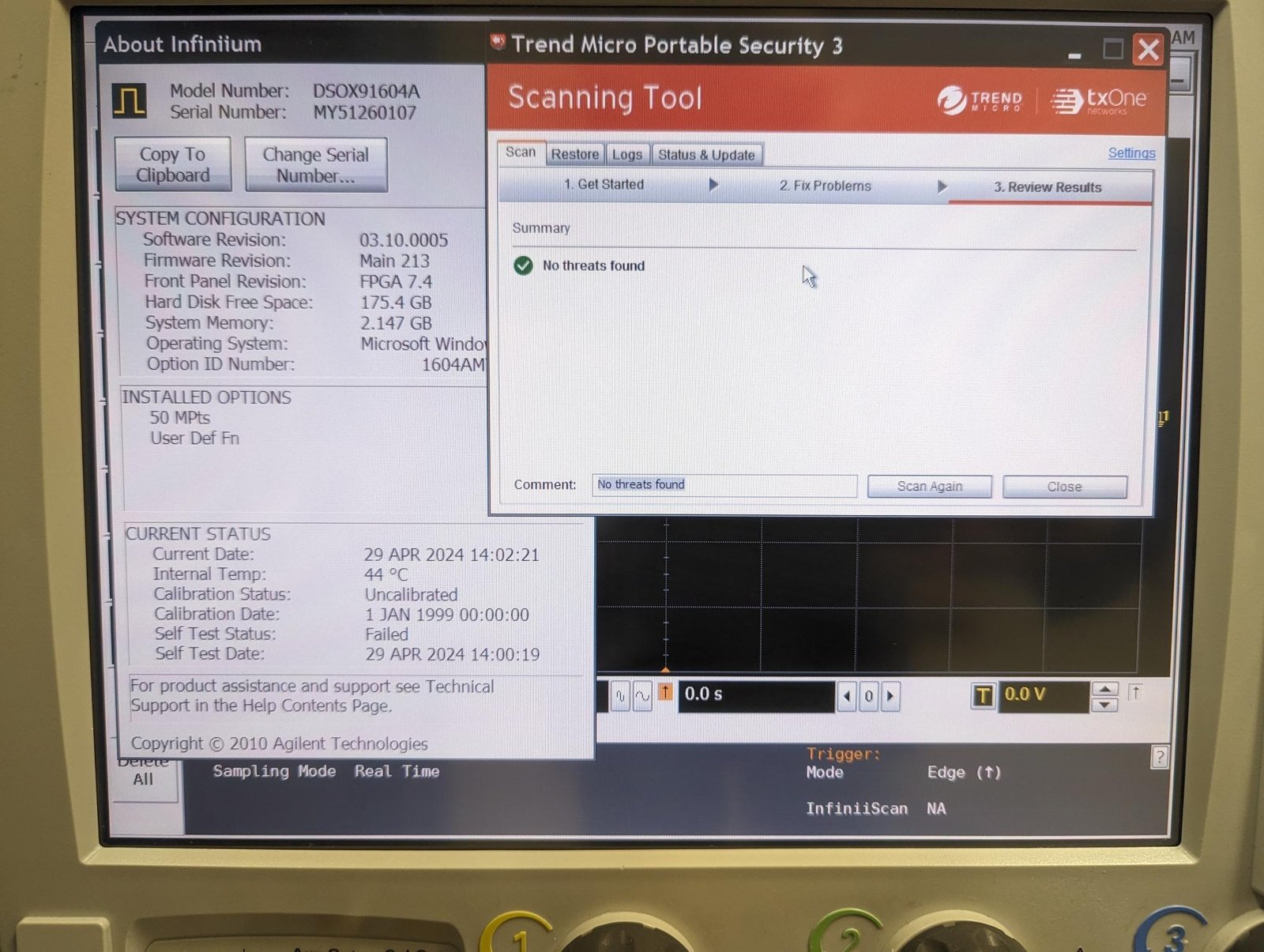Select the 1. Get Started step

point(604,184)
